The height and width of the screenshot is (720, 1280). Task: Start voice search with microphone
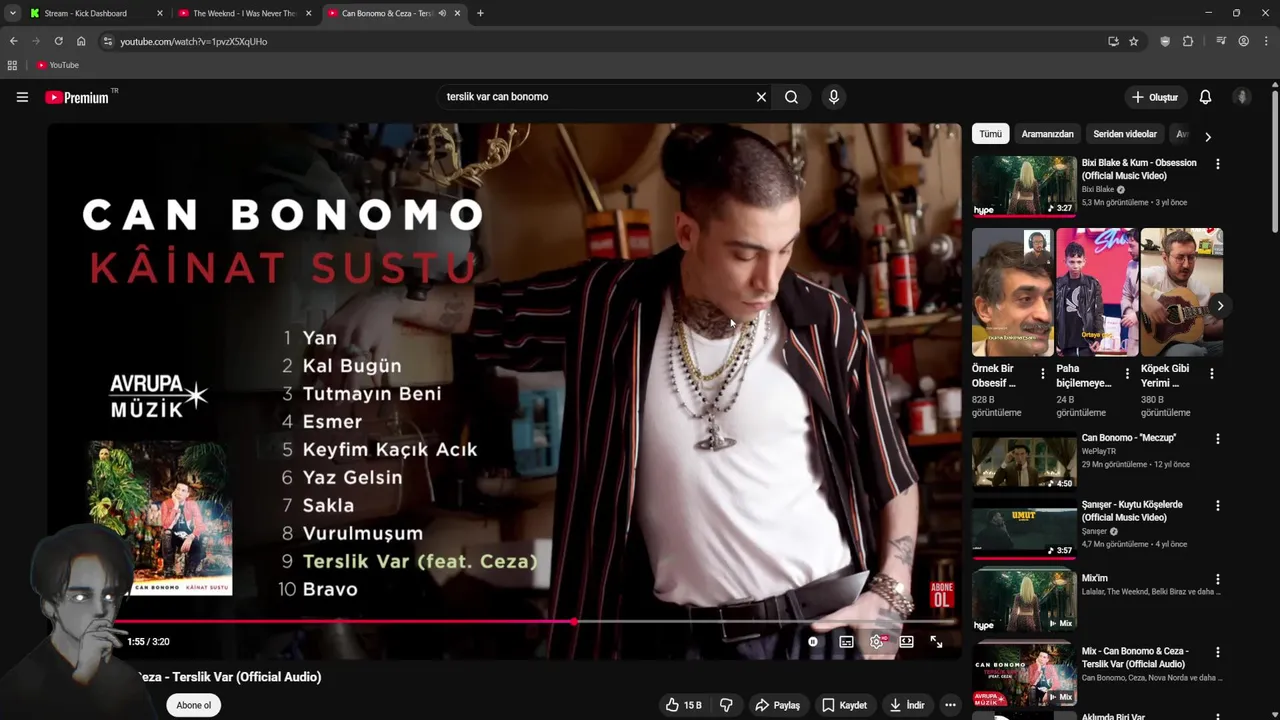click(x=834, y=97)
